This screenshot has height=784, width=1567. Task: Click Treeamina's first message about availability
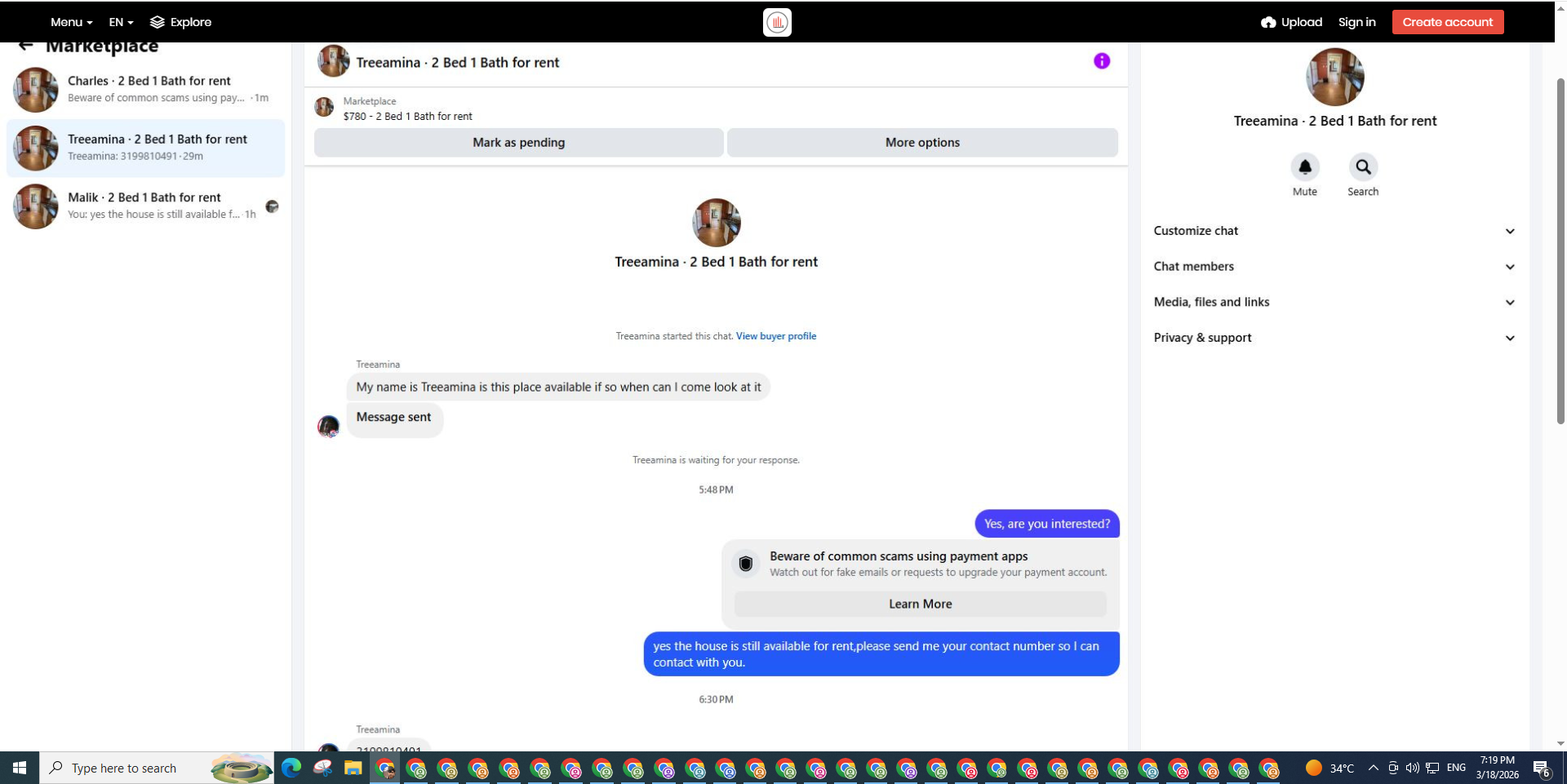click(x=558, y=387)
